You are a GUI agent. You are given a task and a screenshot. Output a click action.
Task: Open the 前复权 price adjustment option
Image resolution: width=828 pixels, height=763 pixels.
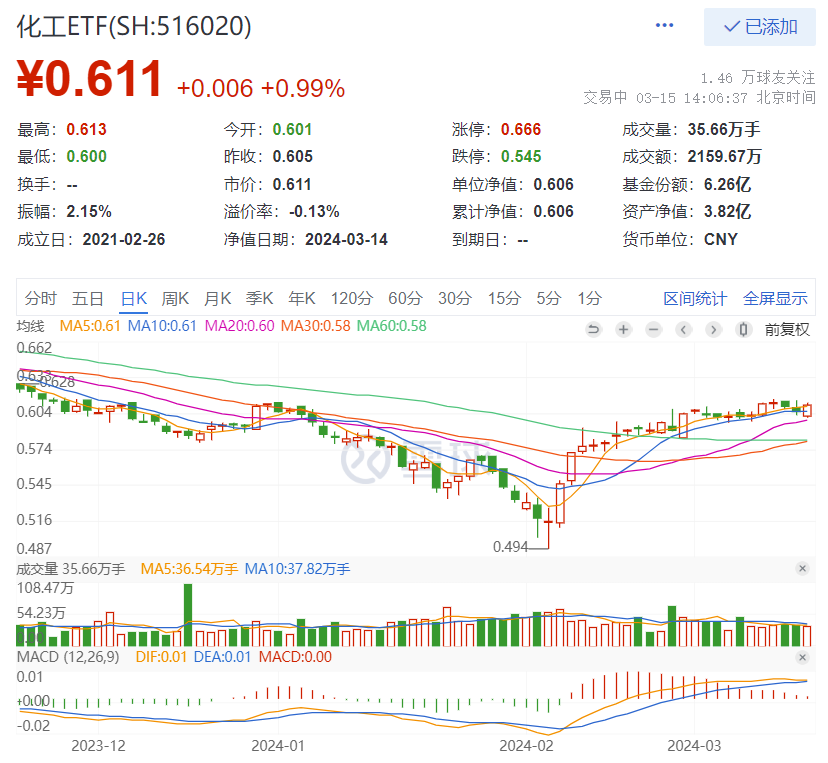pos(788,329)
